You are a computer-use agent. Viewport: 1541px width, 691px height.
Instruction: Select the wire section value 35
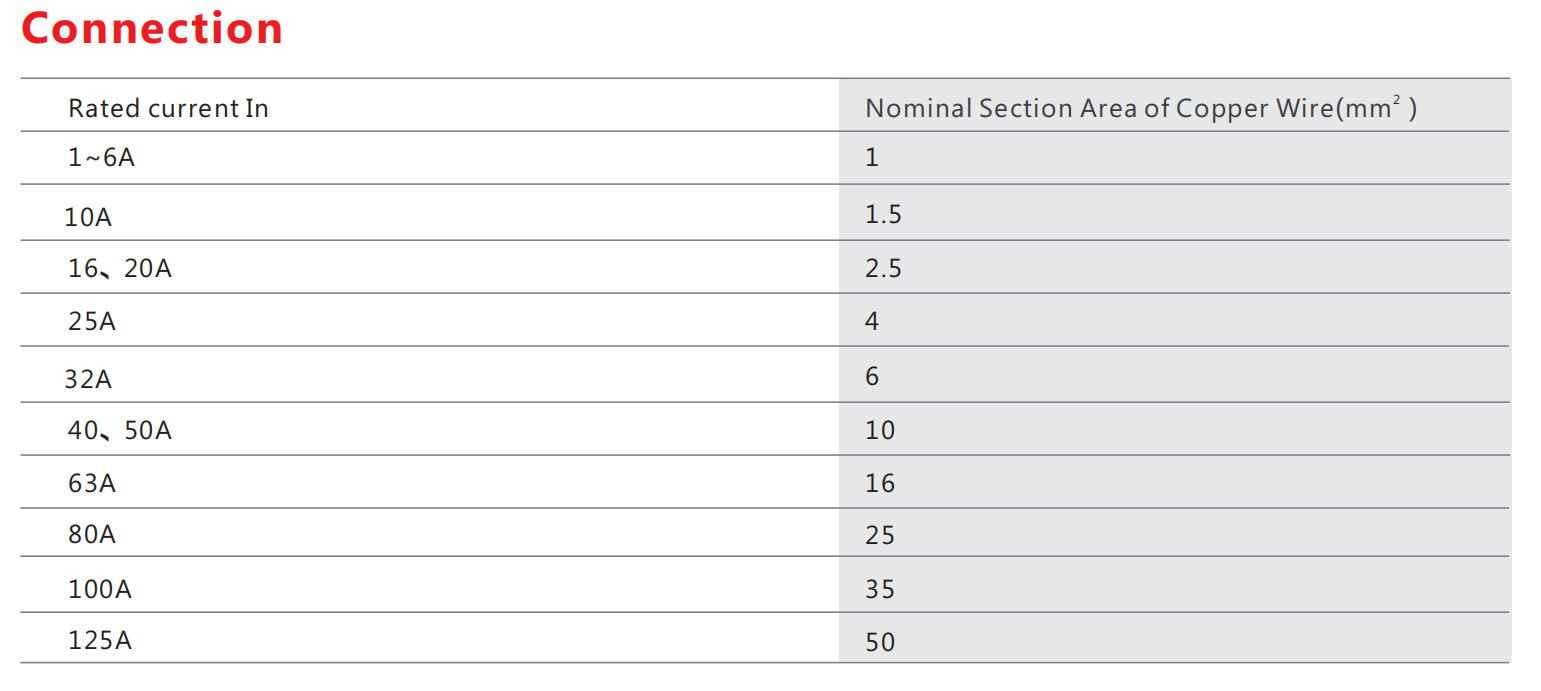[x=880, y=589]
